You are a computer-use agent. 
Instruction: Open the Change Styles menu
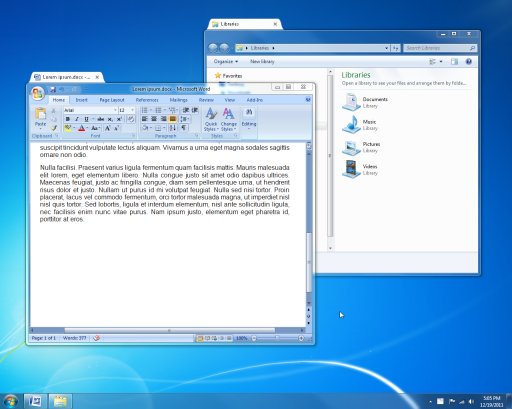coord(228,119)
